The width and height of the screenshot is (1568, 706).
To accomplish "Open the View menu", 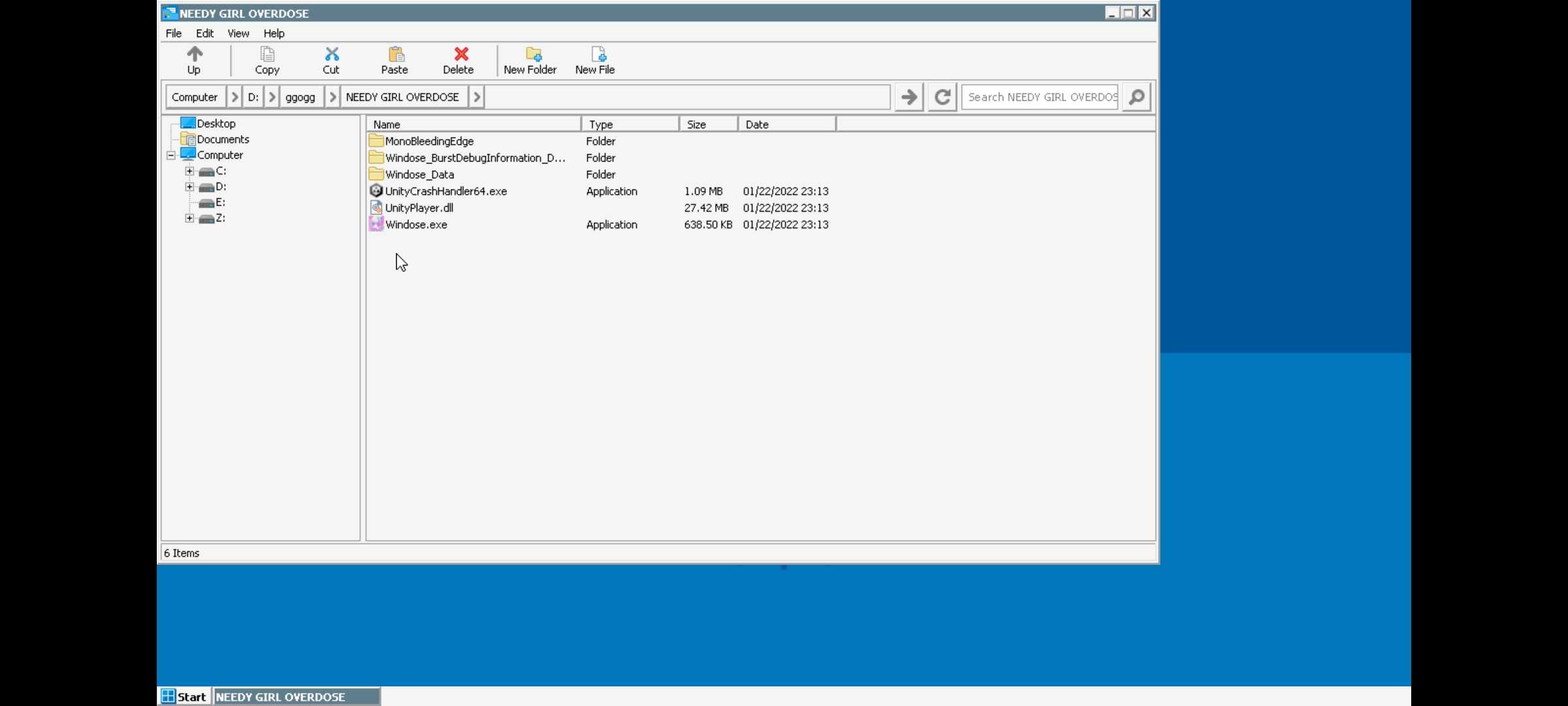I will point(238,33).
